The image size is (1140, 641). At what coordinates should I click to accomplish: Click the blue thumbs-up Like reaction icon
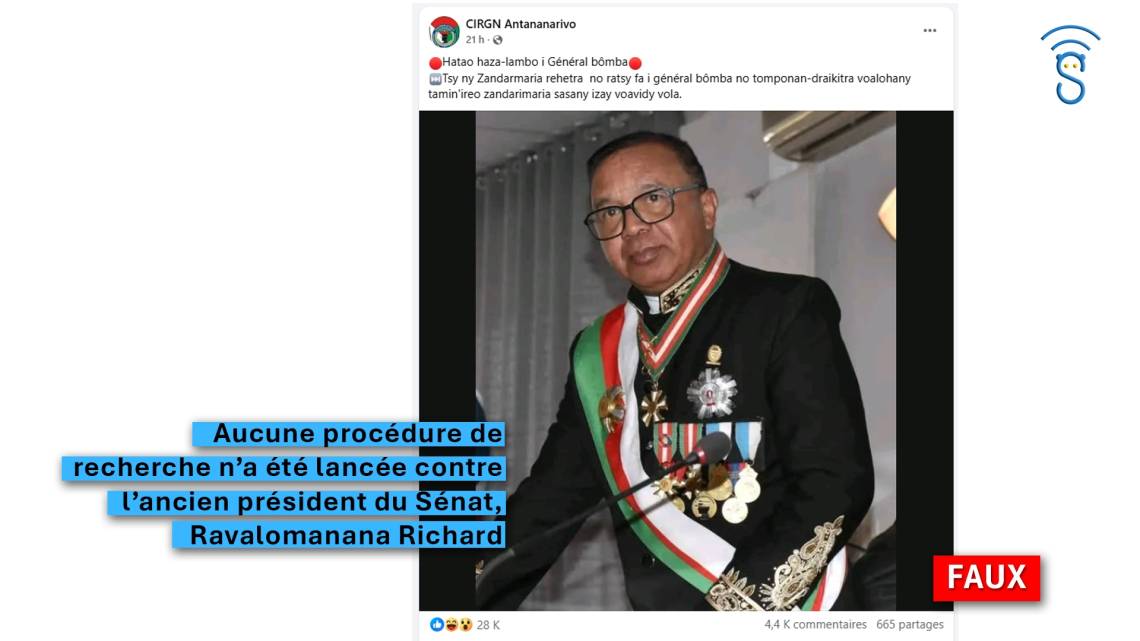436,624
